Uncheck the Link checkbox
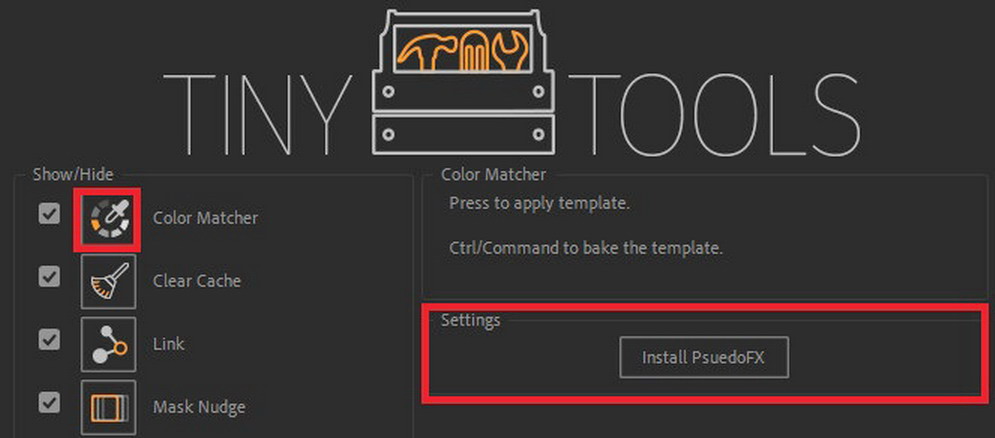 (x=49, y=340)
